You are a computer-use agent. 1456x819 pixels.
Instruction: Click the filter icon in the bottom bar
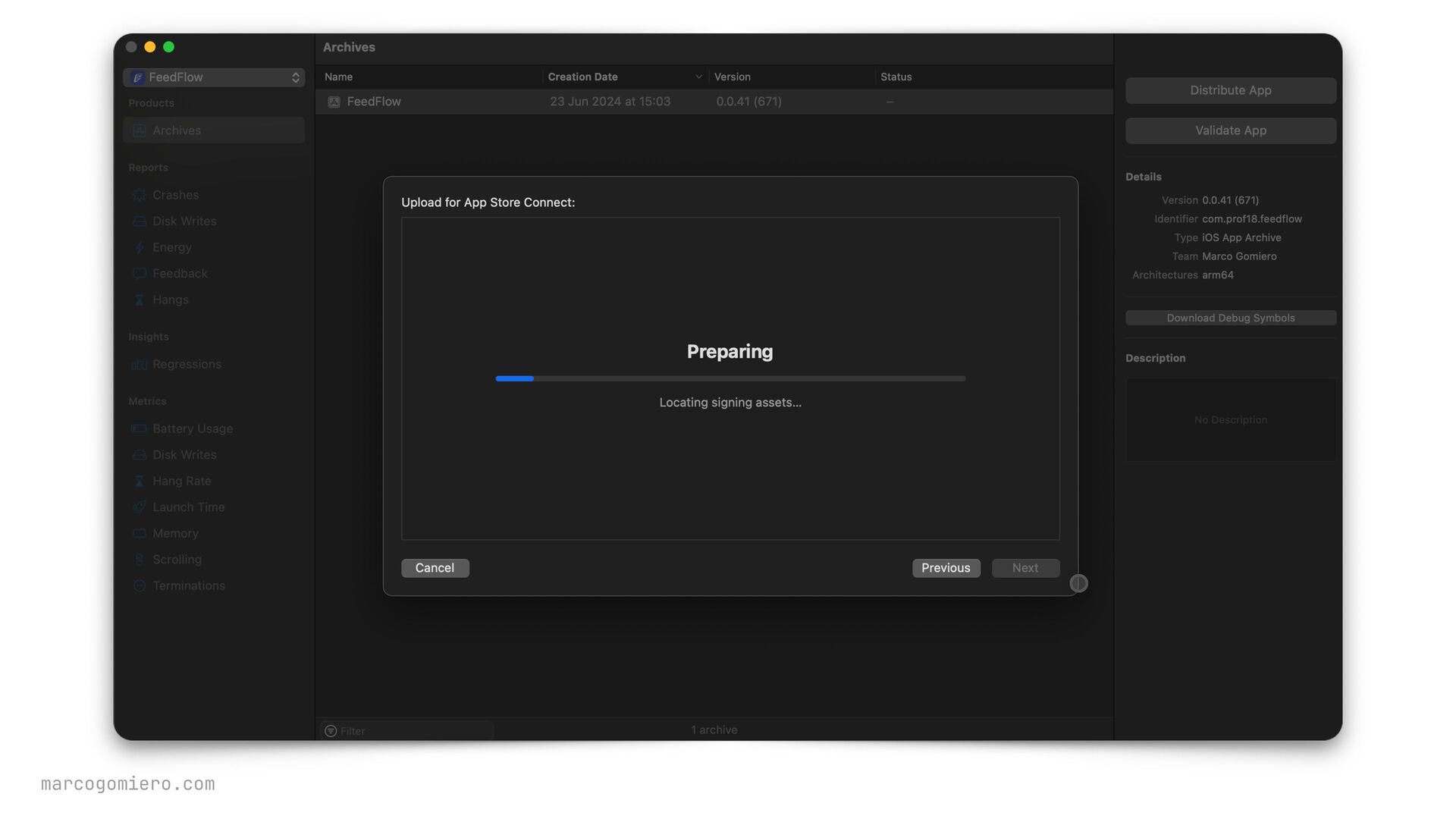coord(331,731)
